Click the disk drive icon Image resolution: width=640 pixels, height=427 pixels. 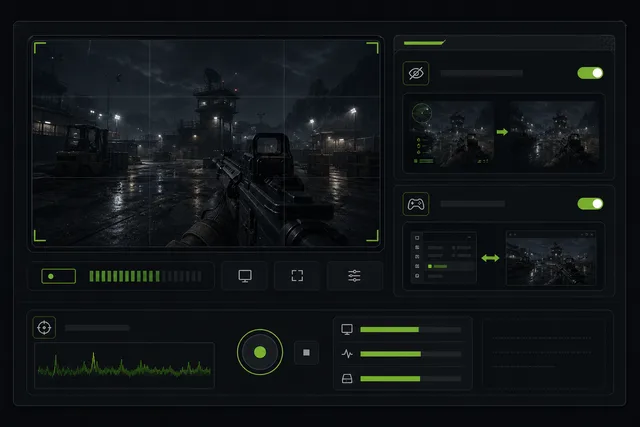pos(347,379)
